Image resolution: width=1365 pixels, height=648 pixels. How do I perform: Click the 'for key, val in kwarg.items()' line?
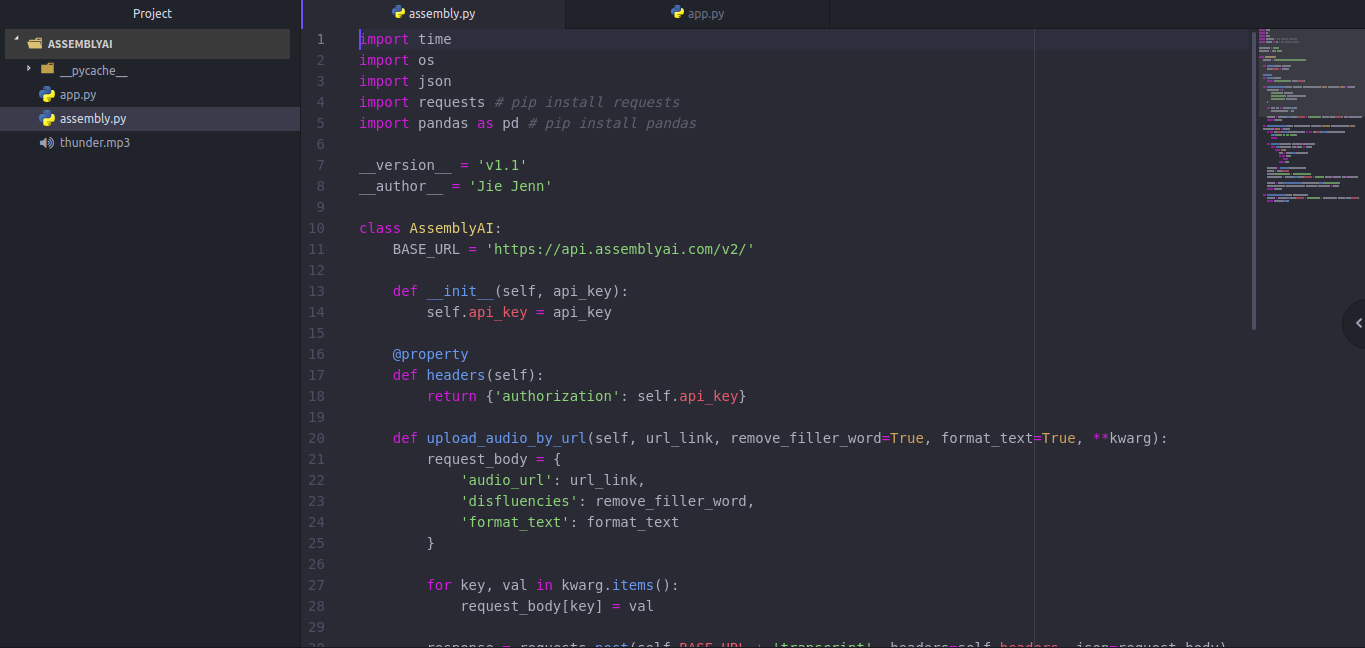point(553,585)
